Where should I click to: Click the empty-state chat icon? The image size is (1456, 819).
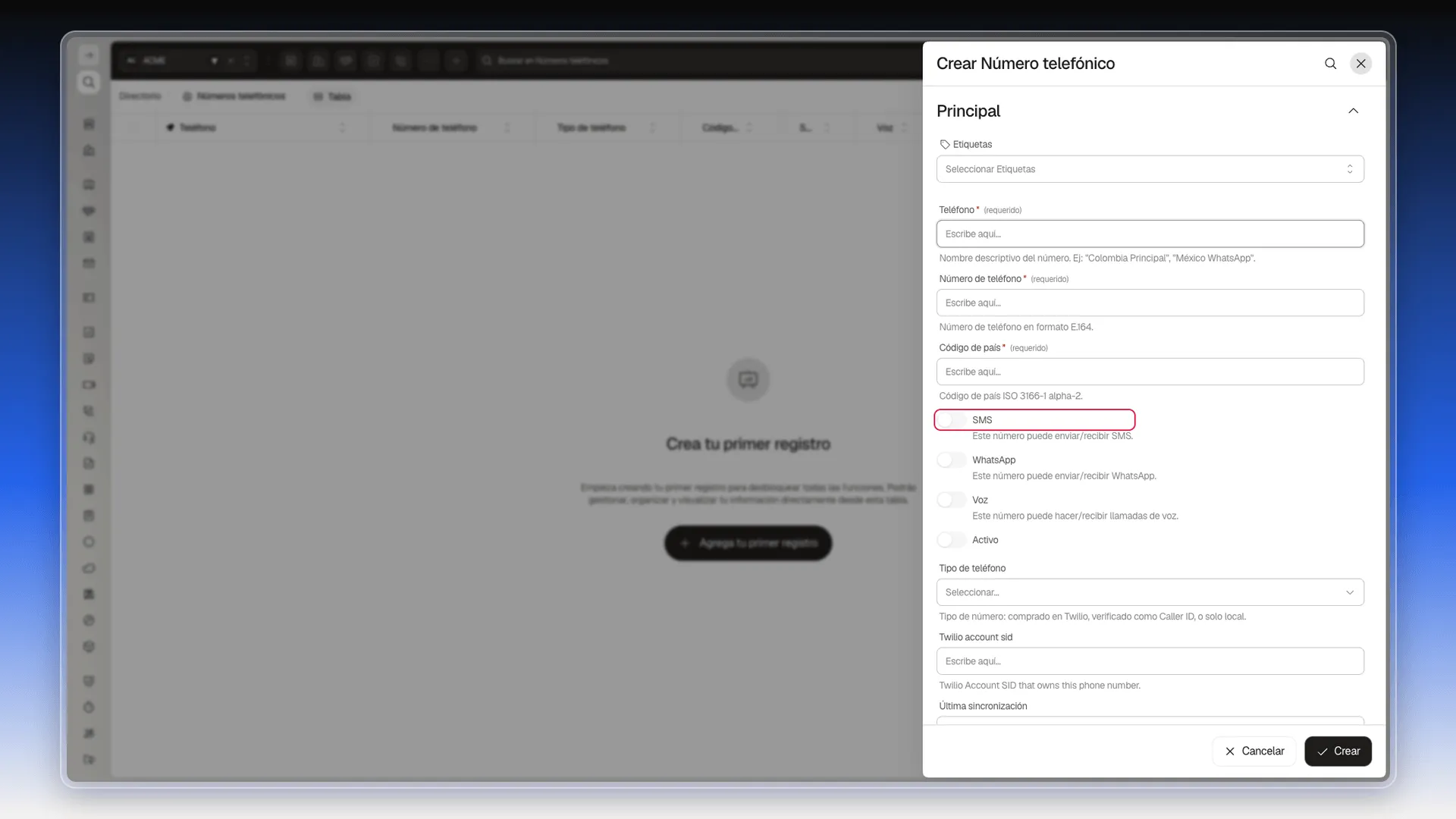748,380
